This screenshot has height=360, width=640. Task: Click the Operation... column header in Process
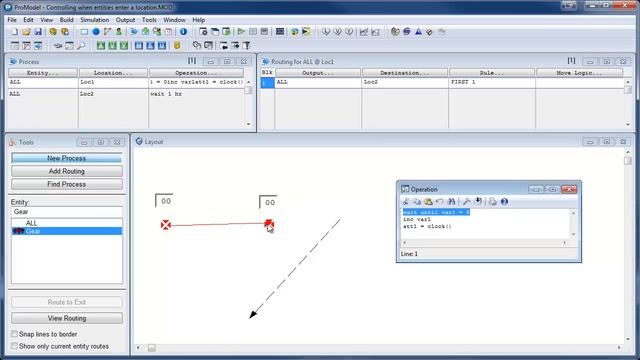coord(196,73)
